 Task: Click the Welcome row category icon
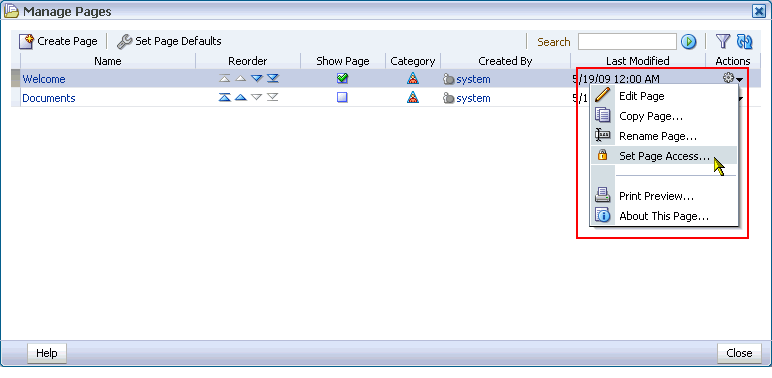[413, 78]
